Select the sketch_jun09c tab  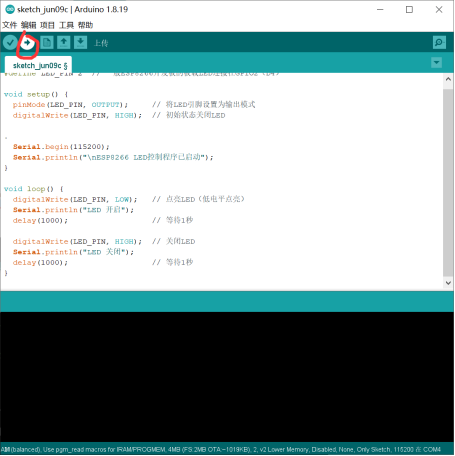point(38,65)
